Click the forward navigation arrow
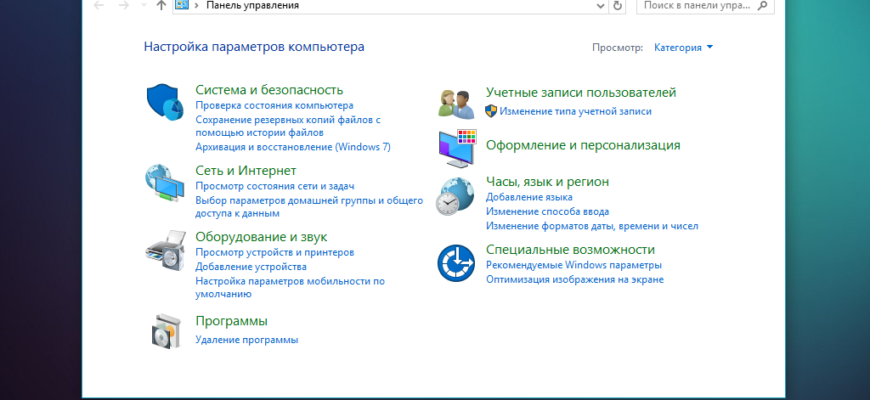Viewport: 870px width, 400px height. (x=124, y=6)
